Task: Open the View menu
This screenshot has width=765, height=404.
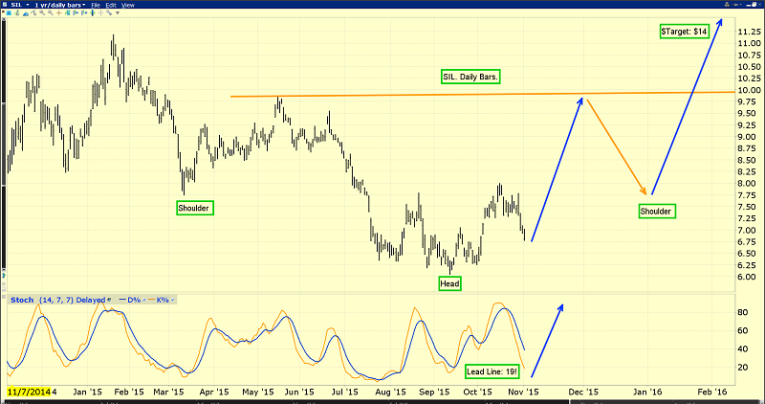Action: tap(127, 5)
